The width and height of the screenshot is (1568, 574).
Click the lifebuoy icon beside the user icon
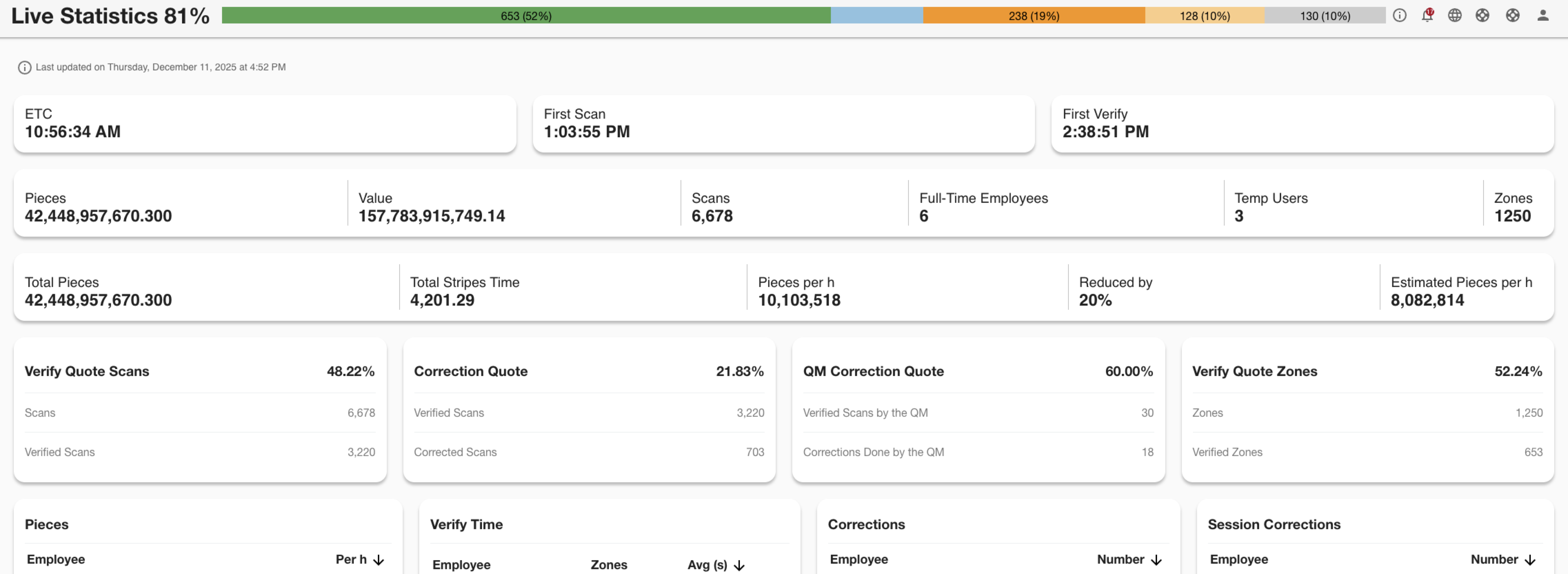click(x=1512, y=16)
